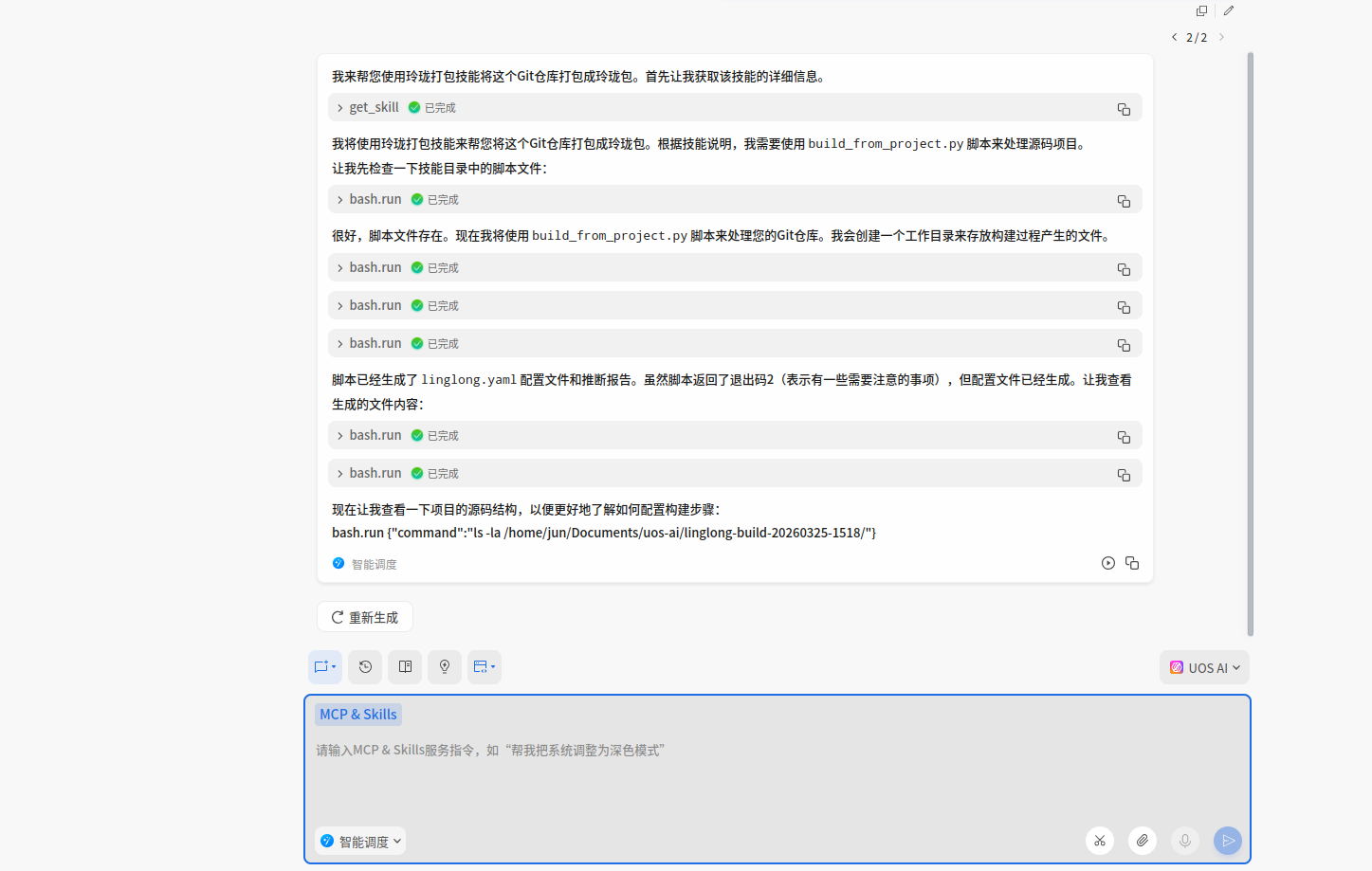Viewport: 1372px width, 871px height.
Task: Click the copy icon at the top of the chat
Action: (x=1201, y=10)
